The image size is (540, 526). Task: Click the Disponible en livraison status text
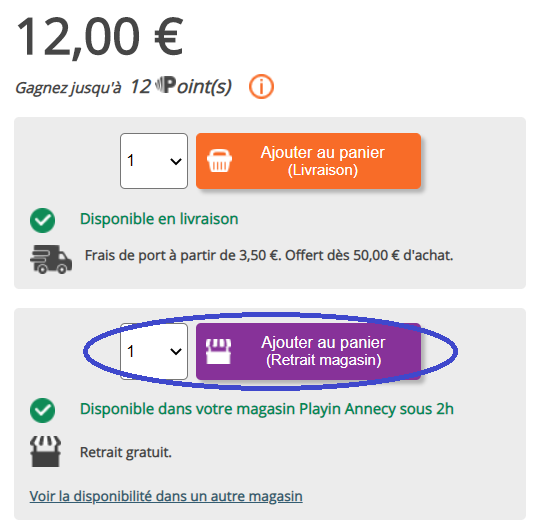pos(159,219)
